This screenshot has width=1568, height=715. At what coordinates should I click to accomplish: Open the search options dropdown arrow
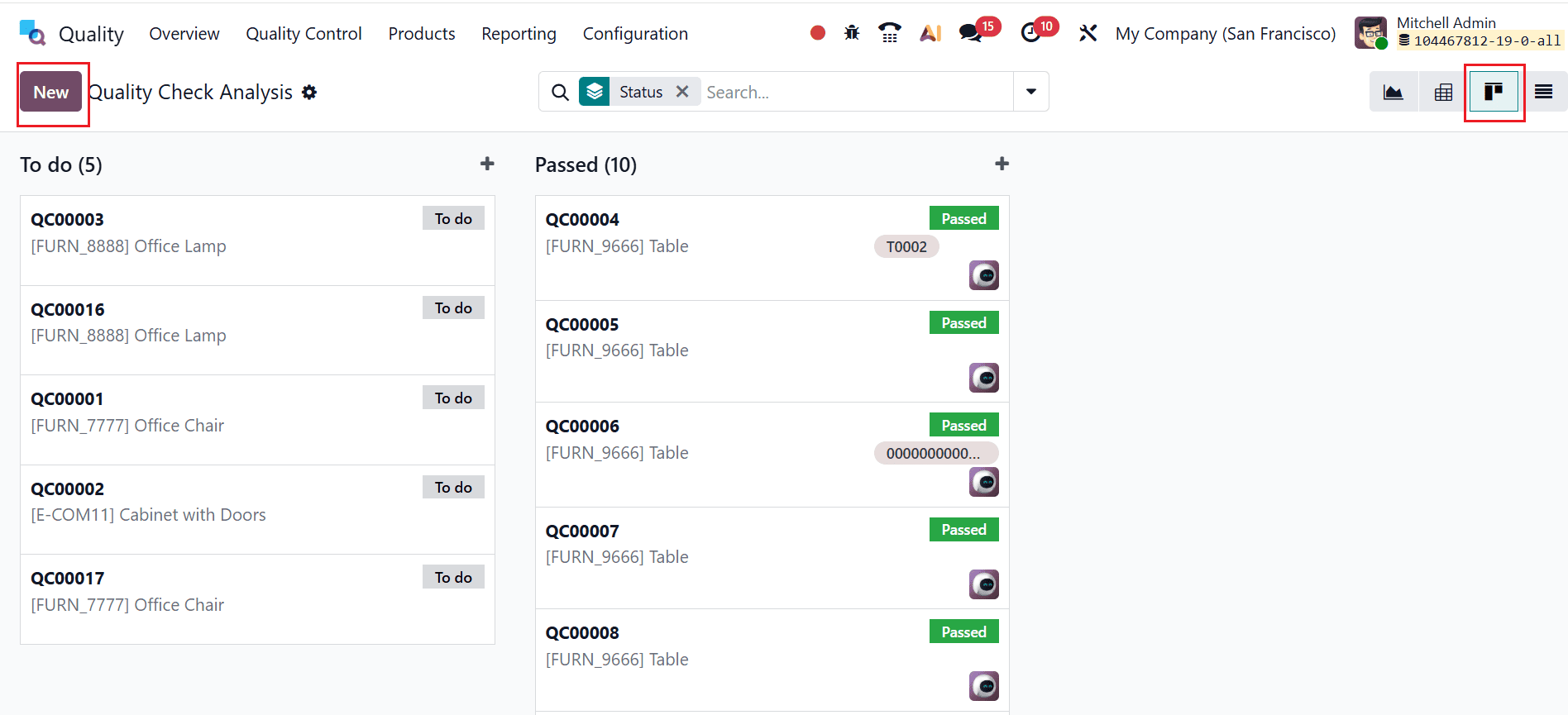[x=1030, y=92]
